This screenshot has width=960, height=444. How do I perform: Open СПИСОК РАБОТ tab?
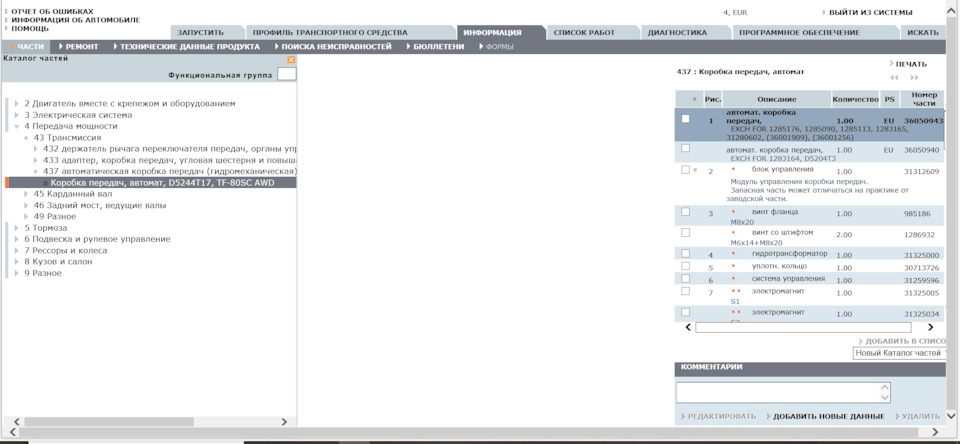[584, 32]
